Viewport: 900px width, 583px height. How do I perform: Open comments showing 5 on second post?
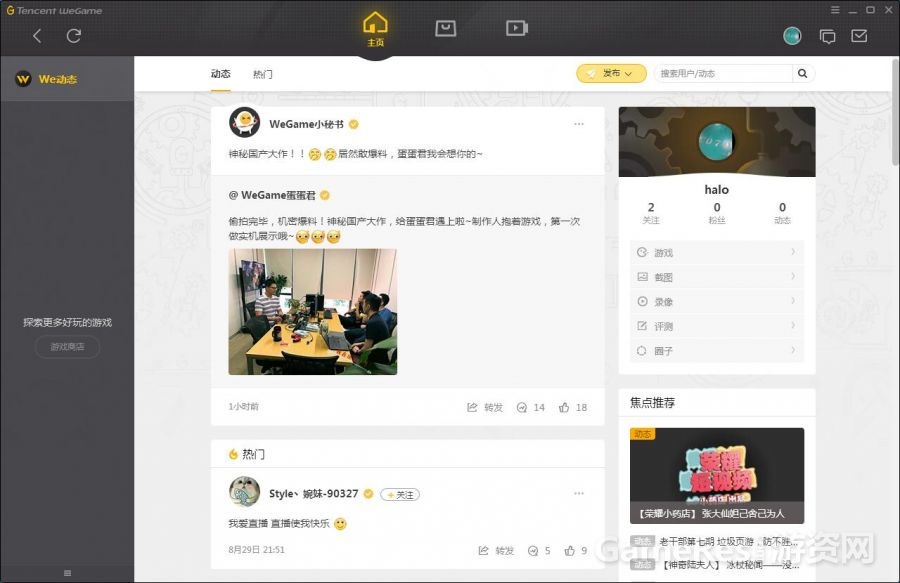[540, 551]
